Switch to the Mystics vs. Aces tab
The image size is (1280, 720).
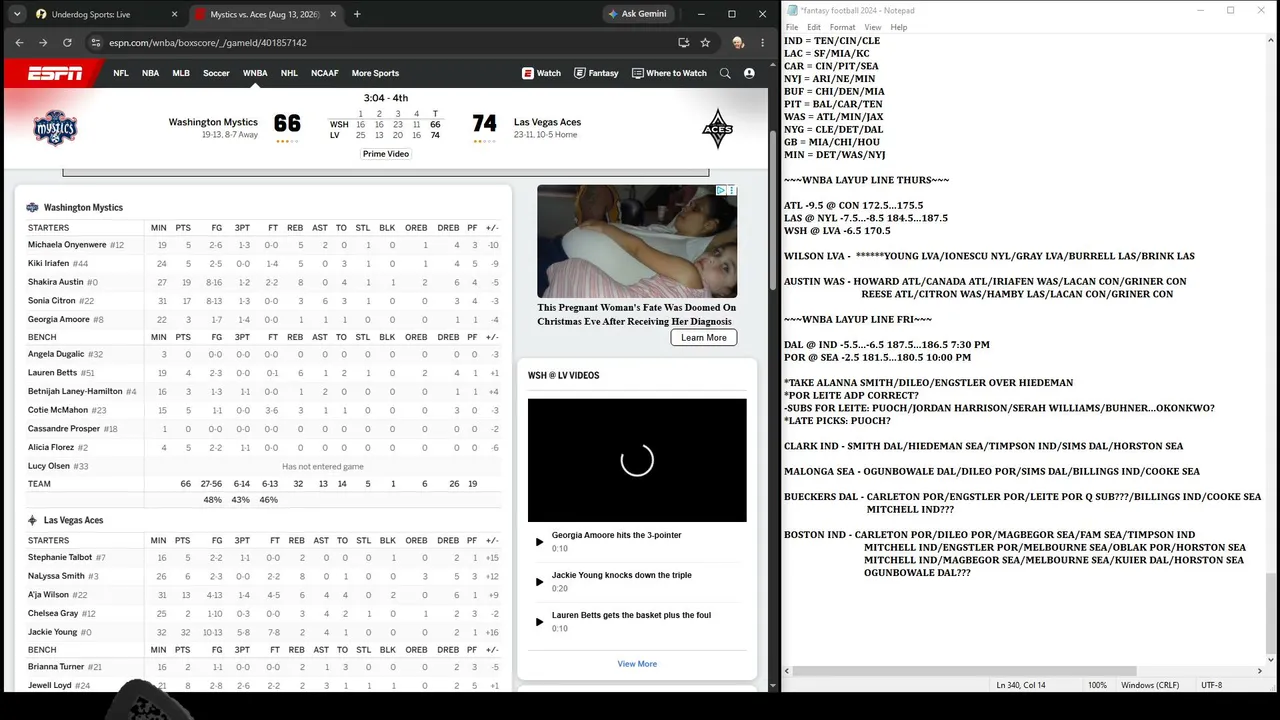pos(265,14)
